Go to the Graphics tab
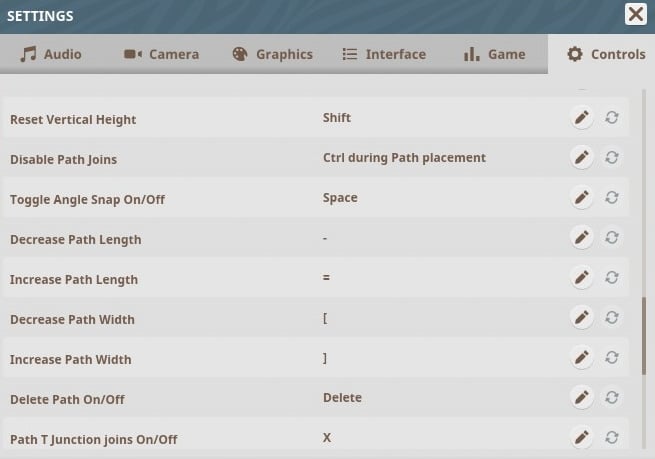The image size is (655, 459). [x=273, y=54]
